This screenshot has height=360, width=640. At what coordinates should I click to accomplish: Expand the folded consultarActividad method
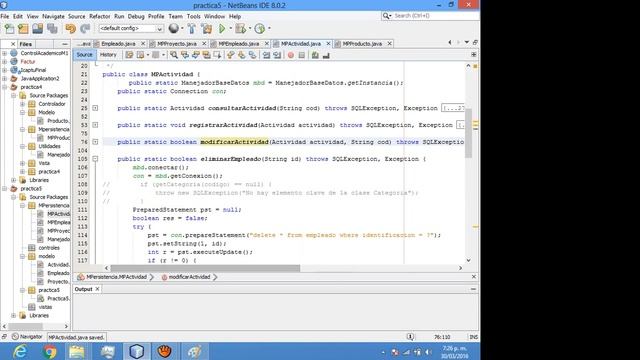tap(95, 108)
